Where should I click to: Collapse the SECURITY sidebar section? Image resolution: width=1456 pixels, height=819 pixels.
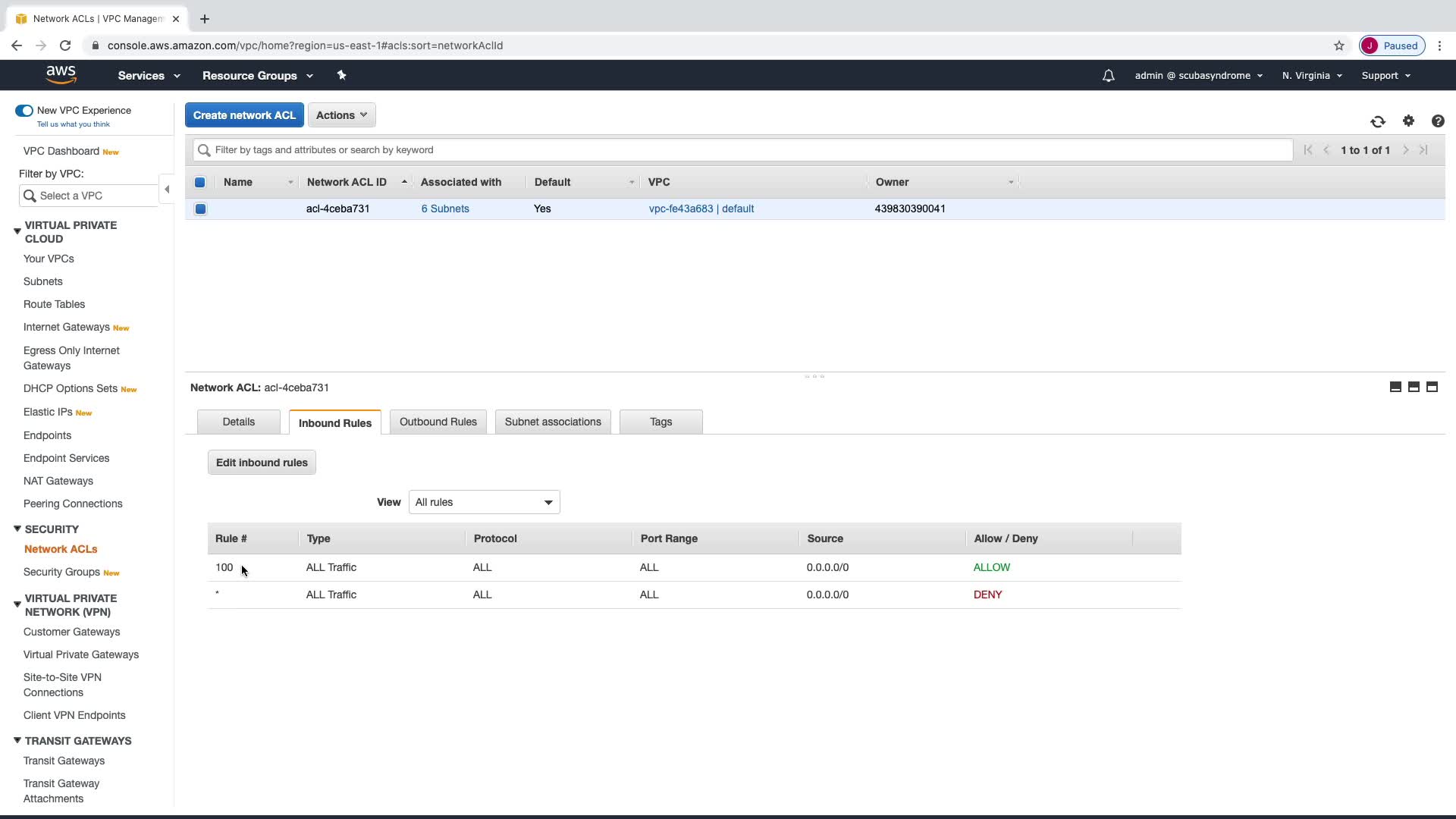[x=17, y=529]
